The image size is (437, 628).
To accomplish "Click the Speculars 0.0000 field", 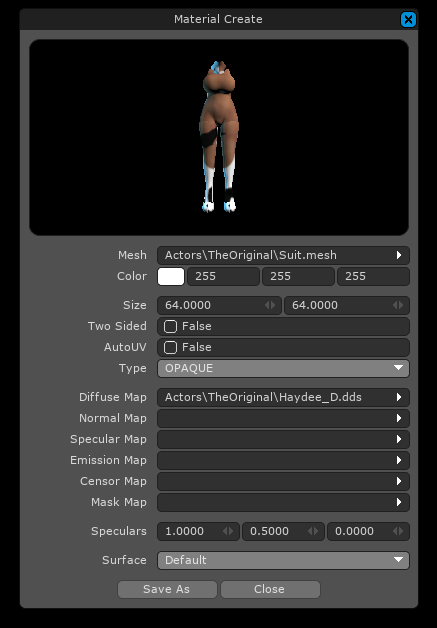I will [x=369, y=531].
